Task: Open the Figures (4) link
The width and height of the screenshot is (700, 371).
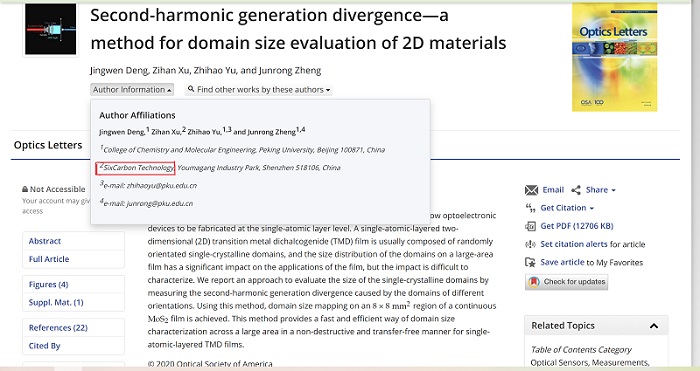Action: (48, 284)
